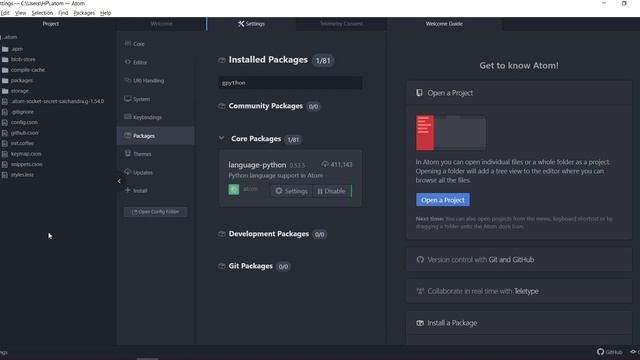Viewport: 640px width, 360px height.
Task: Expand Collaborate in real time with Teletype
Action: [x=519, y=291]
